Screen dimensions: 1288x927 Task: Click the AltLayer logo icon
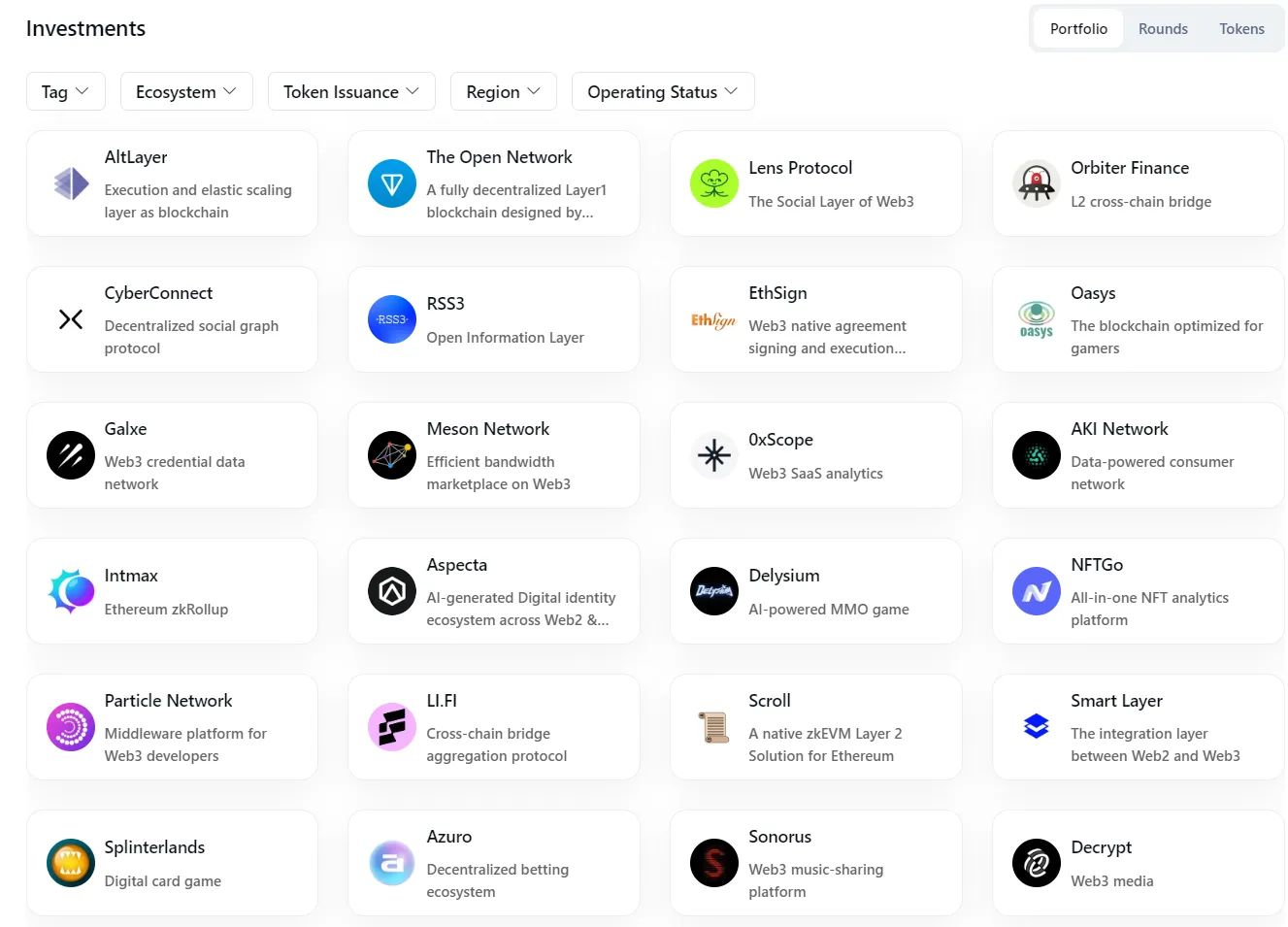coord(71,183)
